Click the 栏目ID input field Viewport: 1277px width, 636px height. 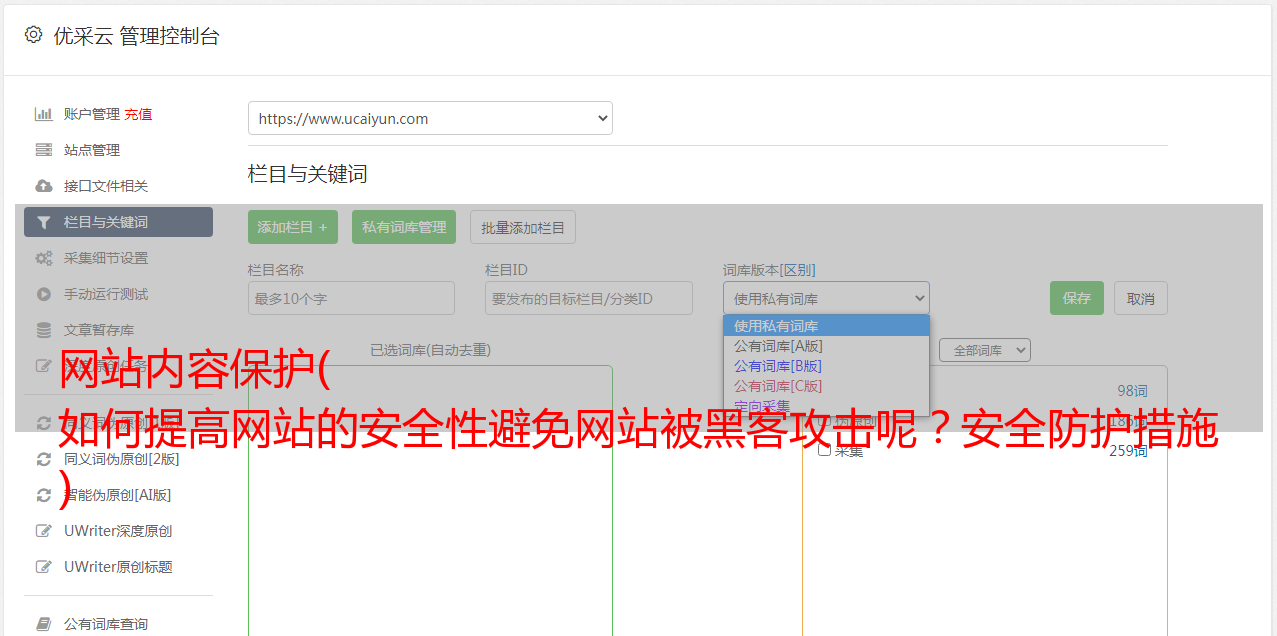589,298
